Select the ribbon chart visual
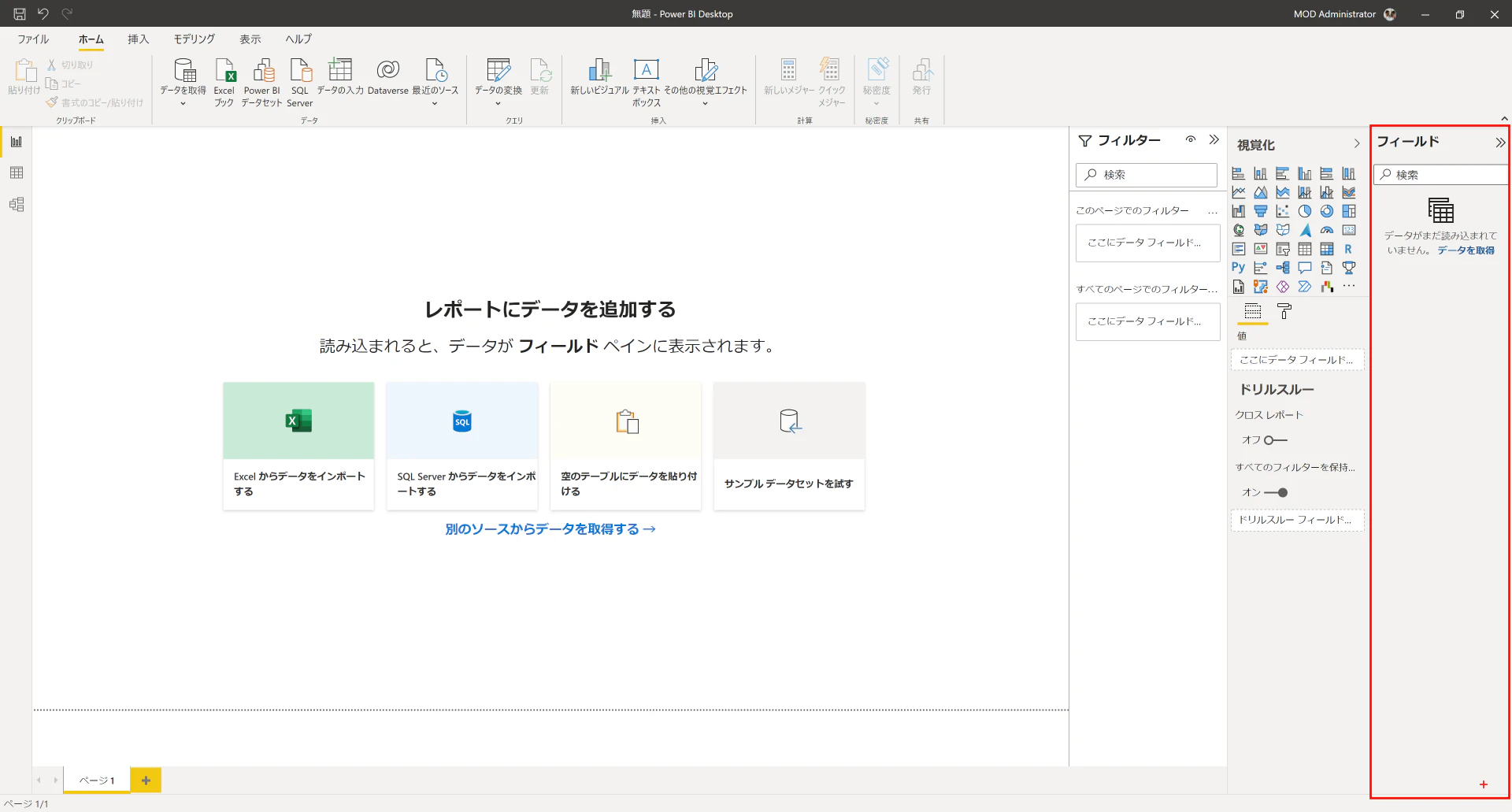This screenshot has width=1512, height=812. (x=1349, y=192)
